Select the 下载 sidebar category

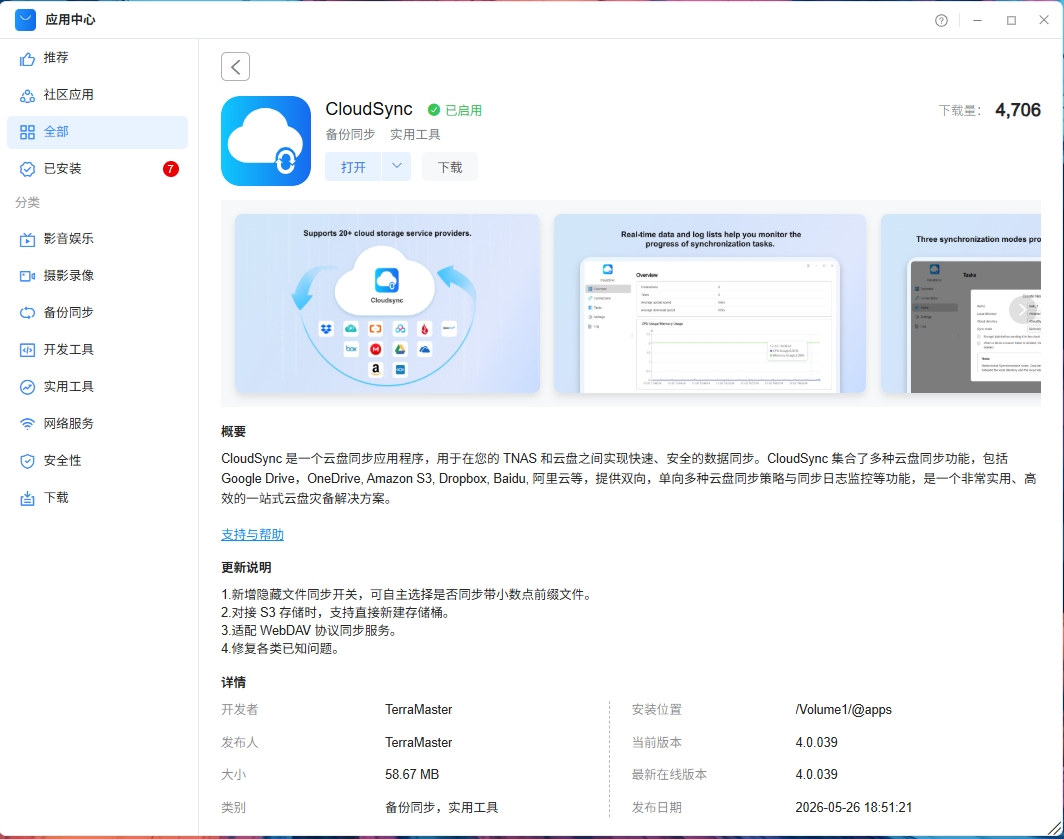(98, 498)
